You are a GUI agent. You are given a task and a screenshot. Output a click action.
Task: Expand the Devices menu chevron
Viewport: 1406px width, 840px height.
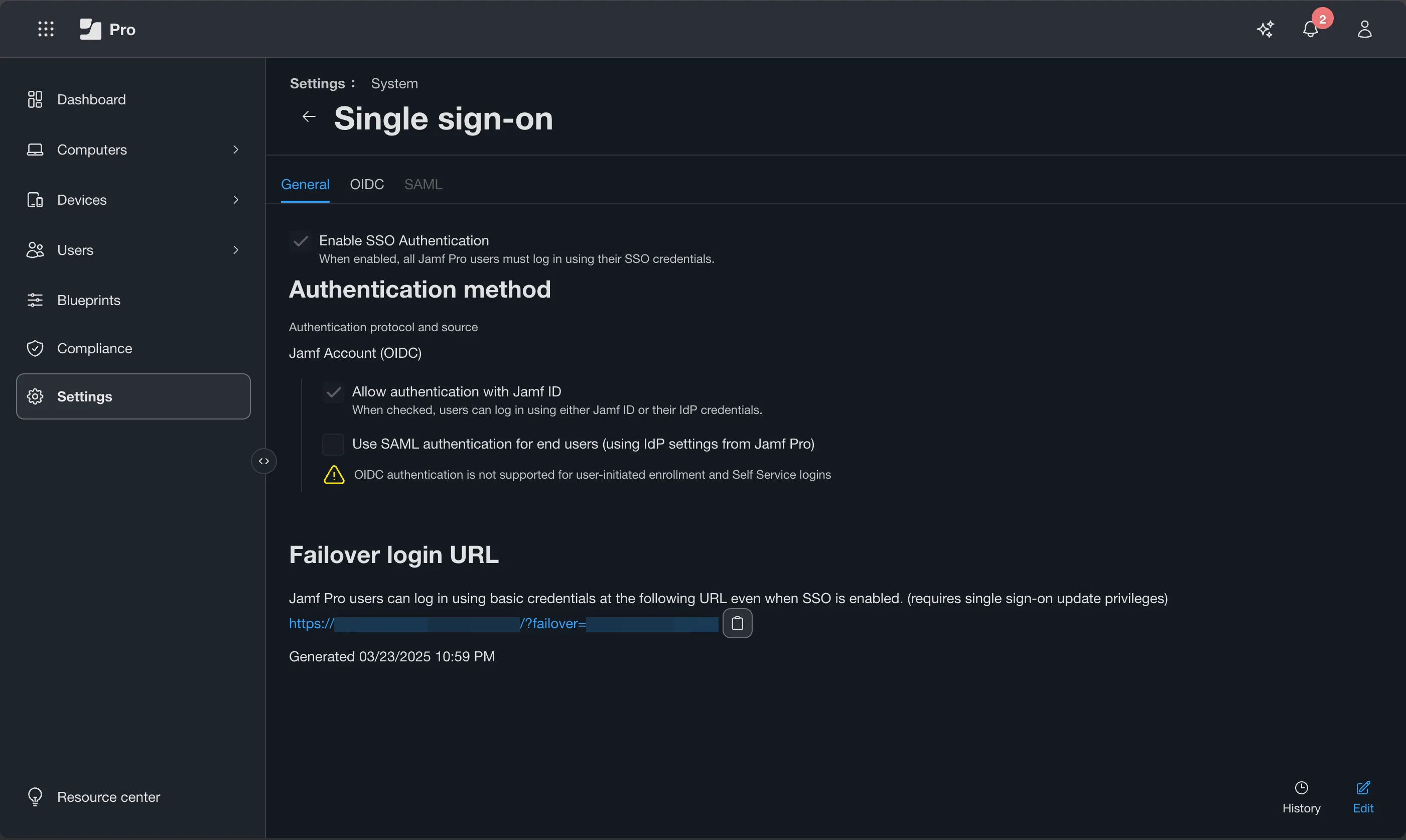(x=236, y=200)
